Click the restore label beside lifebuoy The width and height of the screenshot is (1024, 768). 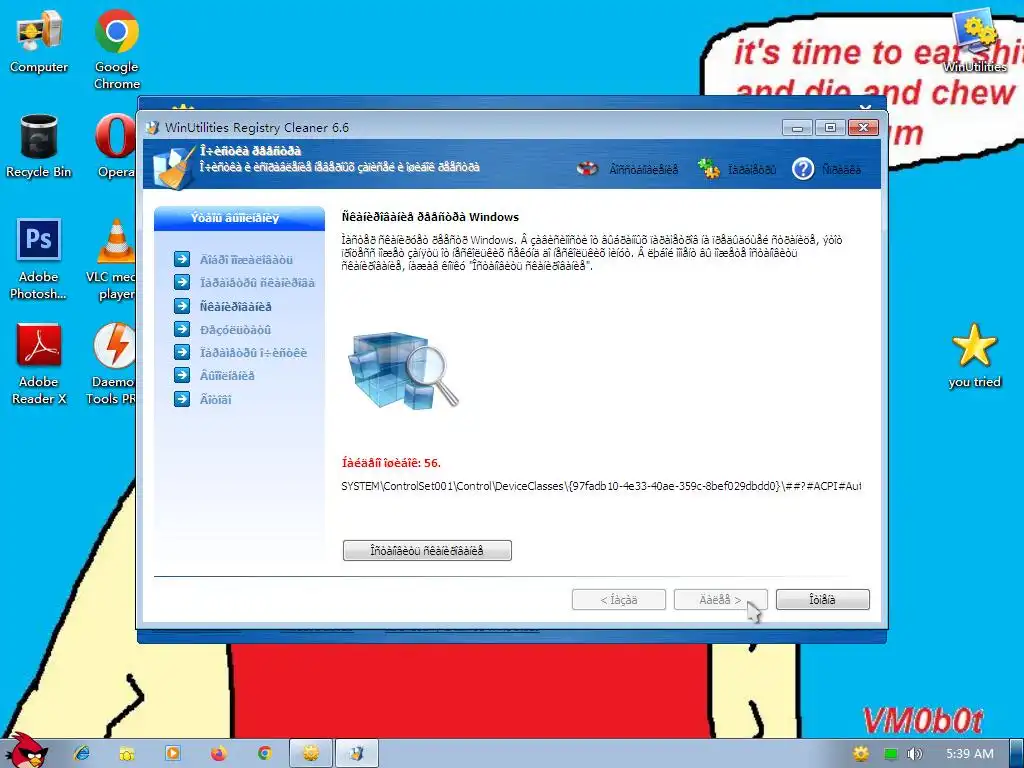[x=643, y=170]
